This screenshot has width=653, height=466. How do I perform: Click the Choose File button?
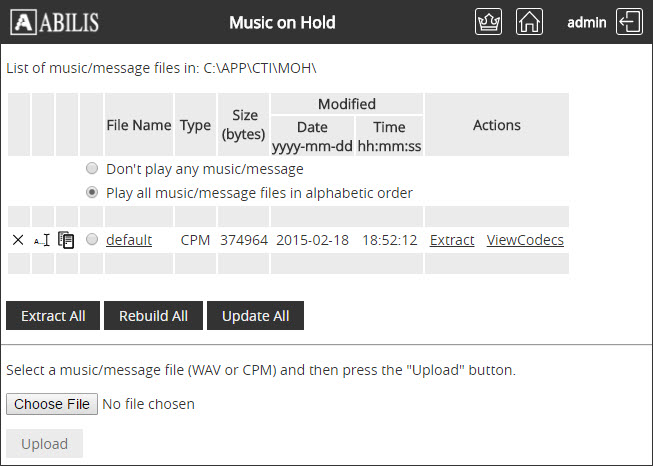pos(52,404)
